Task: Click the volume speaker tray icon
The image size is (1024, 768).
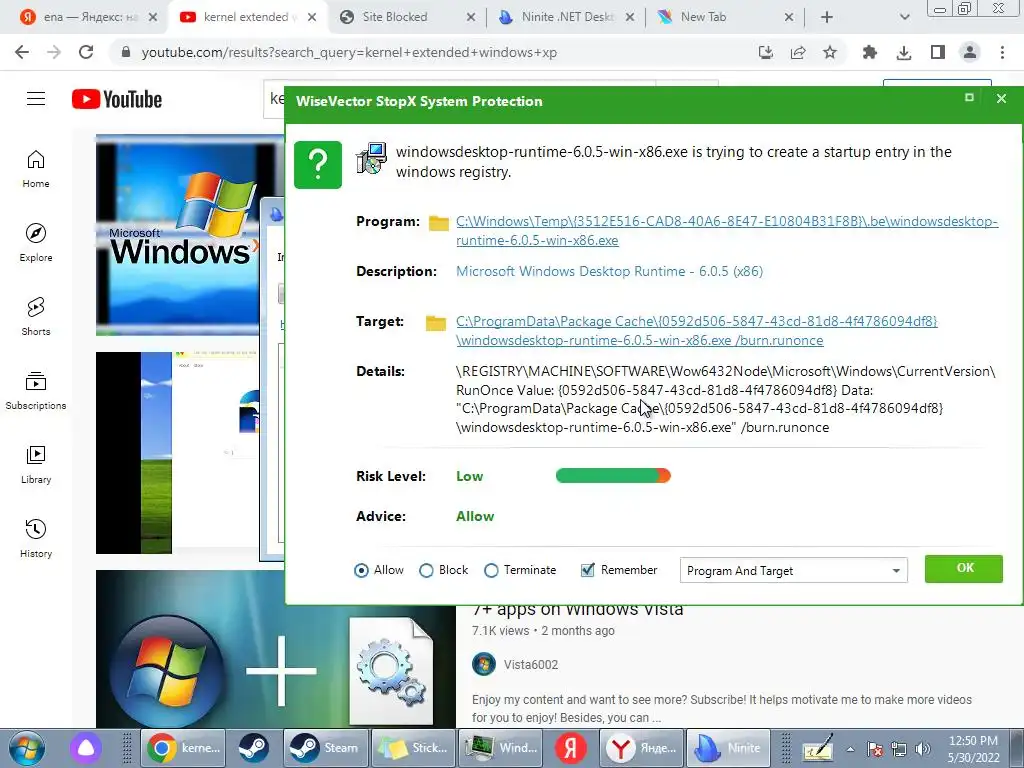Action: pos(922,749)
